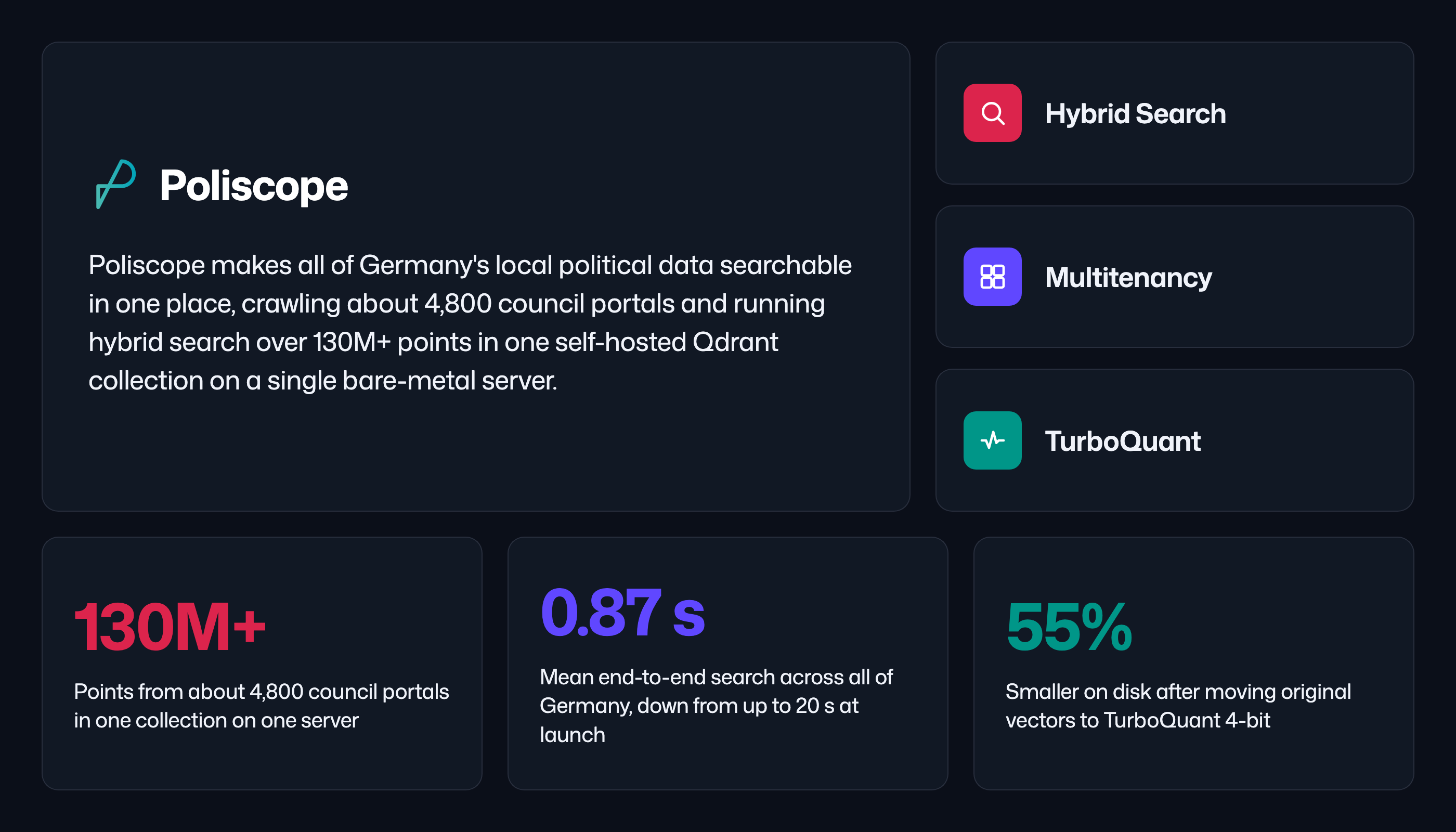Select the 55% TurboQuant stats card
The width and height of the screenshot is (1456, 832).
click(x=1194, y=663)
